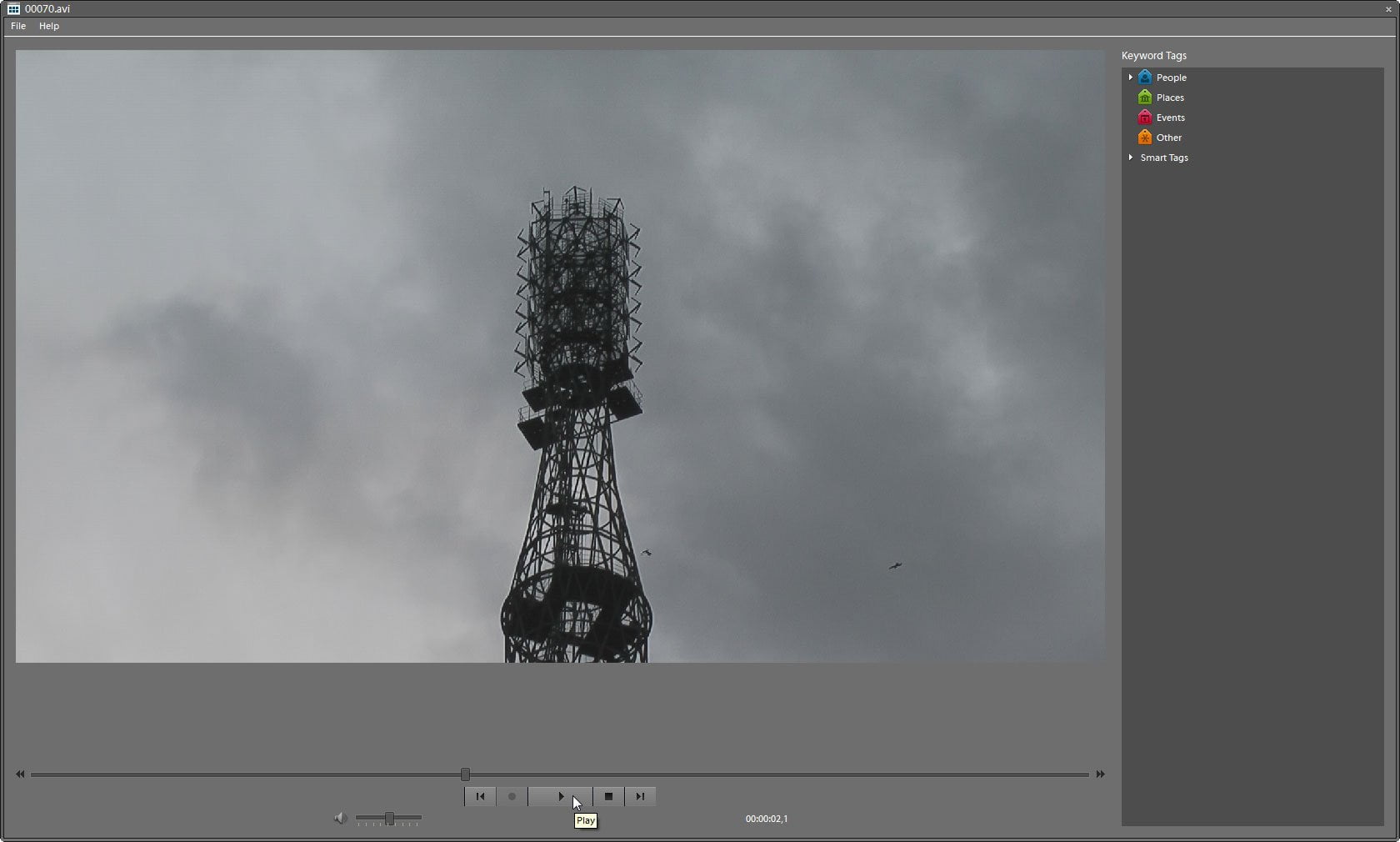Open the File menu
This screenshot has height=842, width=1400.
(18, 26)
